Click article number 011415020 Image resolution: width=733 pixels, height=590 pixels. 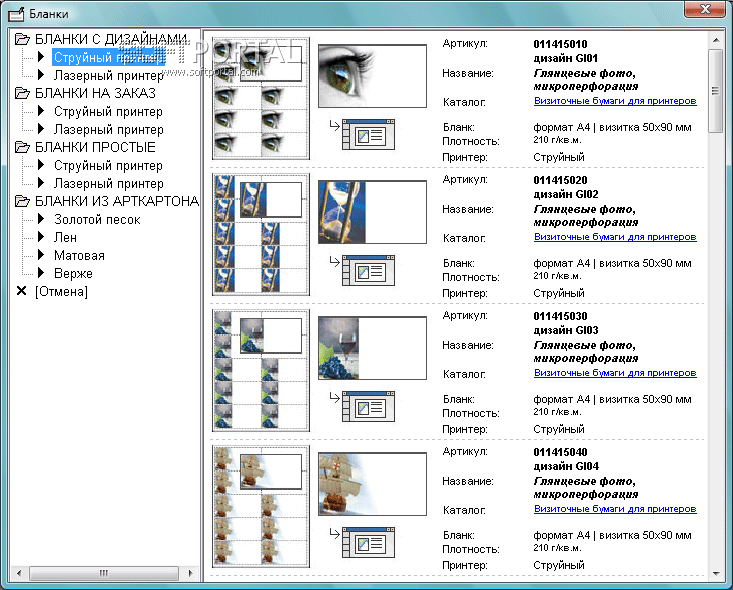[x=560, y=180]
